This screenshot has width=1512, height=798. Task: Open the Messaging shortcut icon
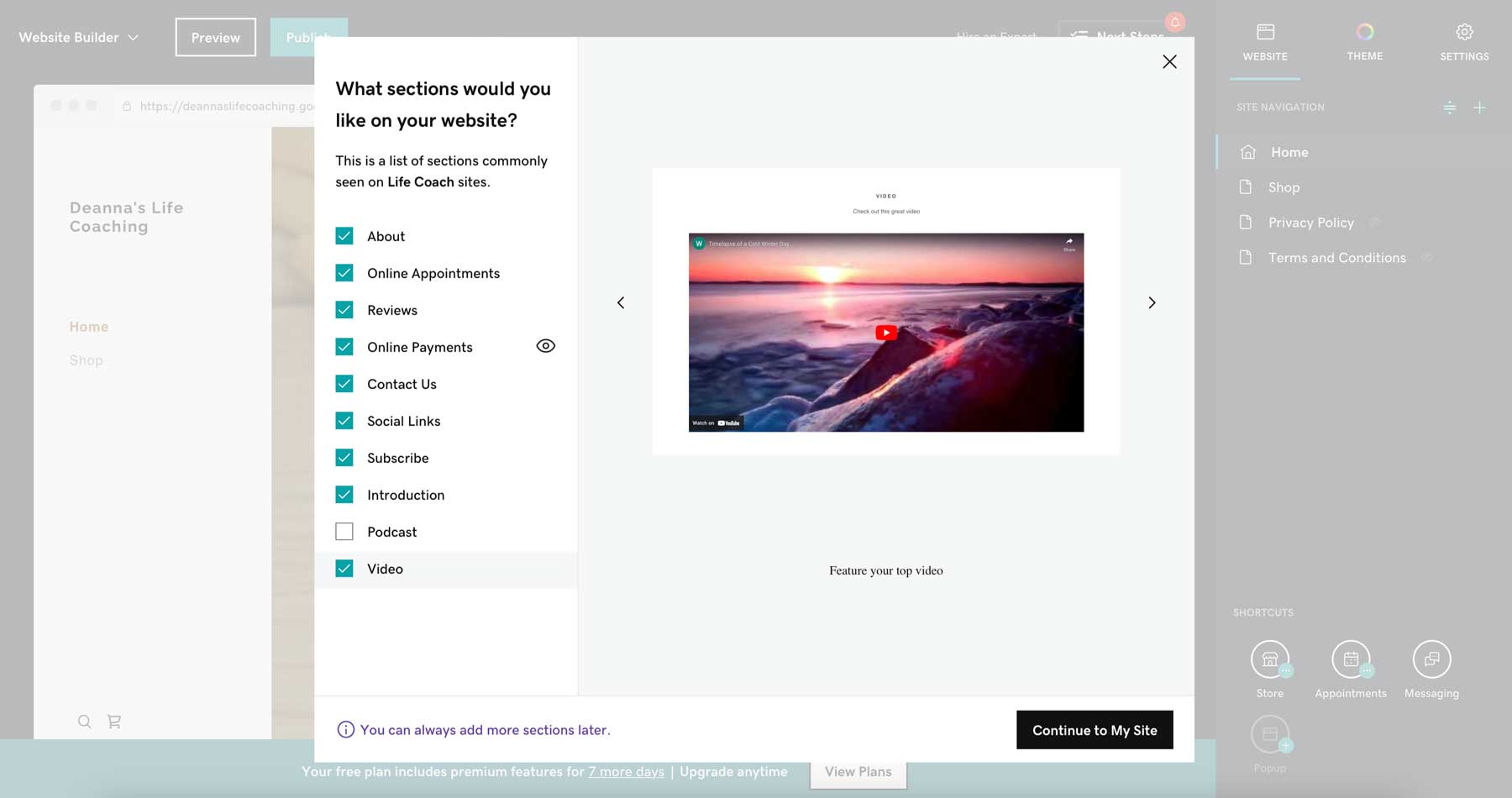[1431, 660]
